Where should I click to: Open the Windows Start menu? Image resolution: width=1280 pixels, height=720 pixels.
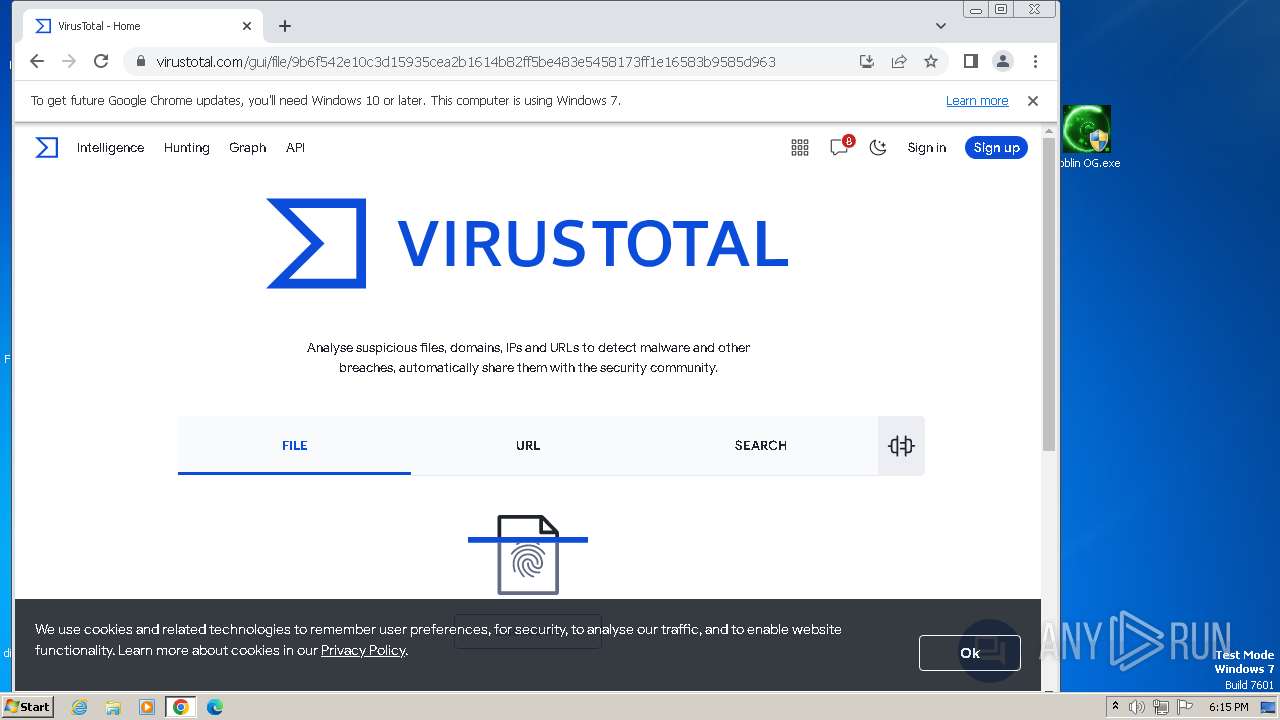point(28,706)
